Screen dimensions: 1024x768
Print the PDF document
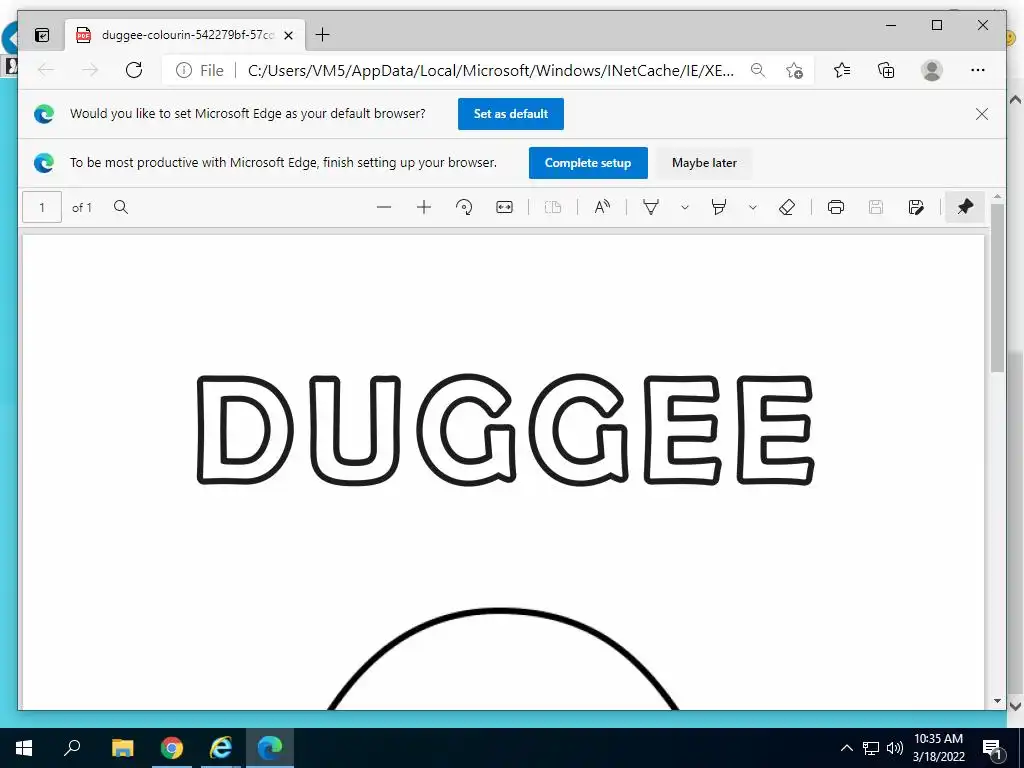tap(836, 208)
